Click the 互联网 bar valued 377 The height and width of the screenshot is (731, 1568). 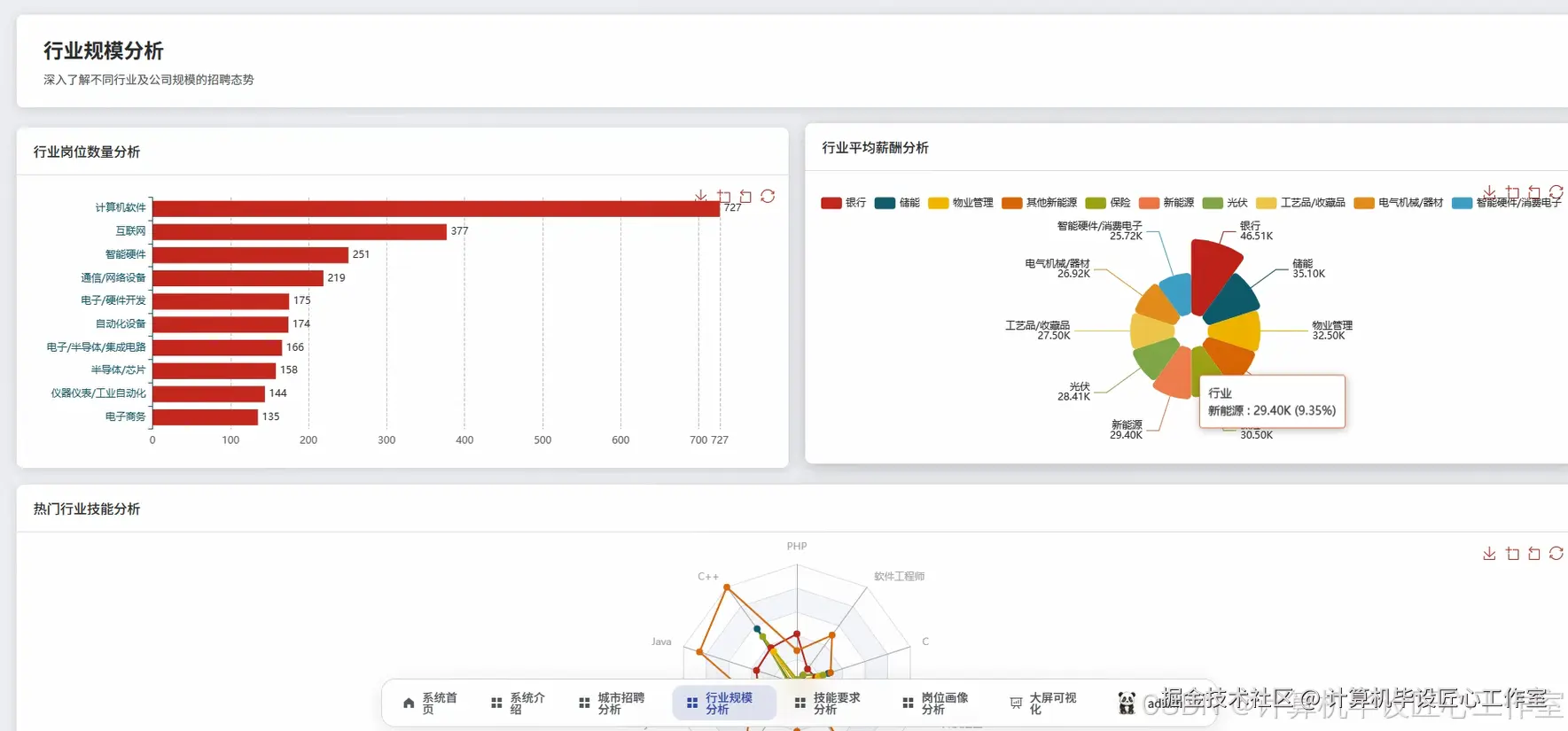(300, 231)
